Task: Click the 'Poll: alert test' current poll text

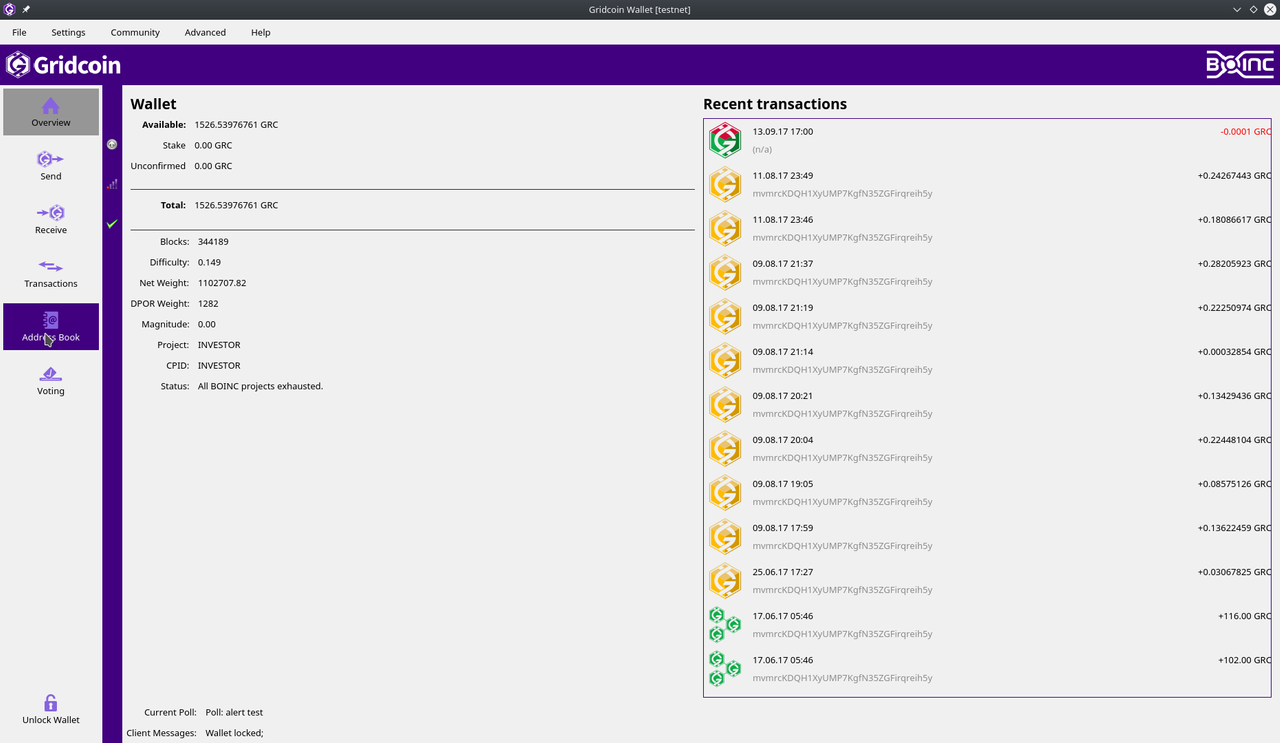Action: click(x=234, y=712)
